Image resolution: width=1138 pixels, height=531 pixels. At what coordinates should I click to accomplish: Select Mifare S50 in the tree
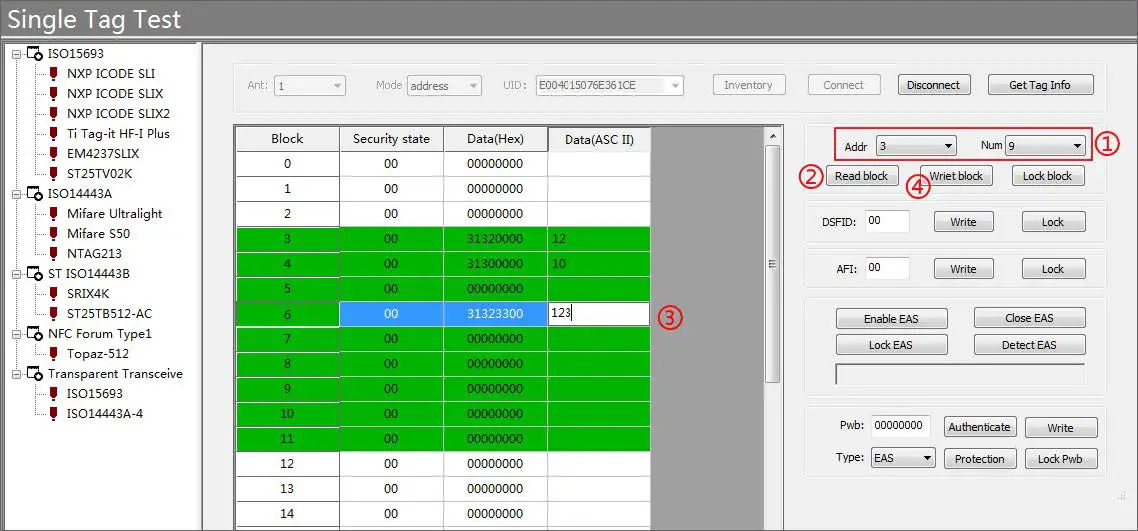tap(98, 234)
